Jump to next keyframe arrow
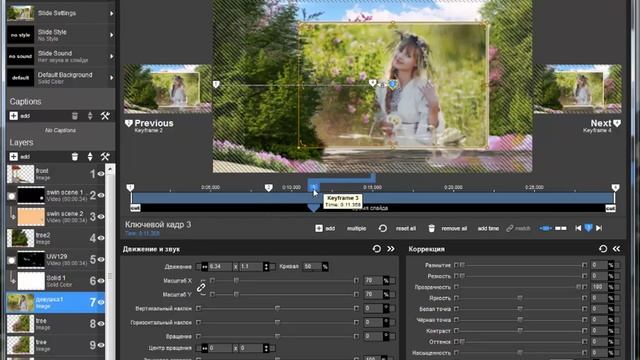 coord(599,228)
